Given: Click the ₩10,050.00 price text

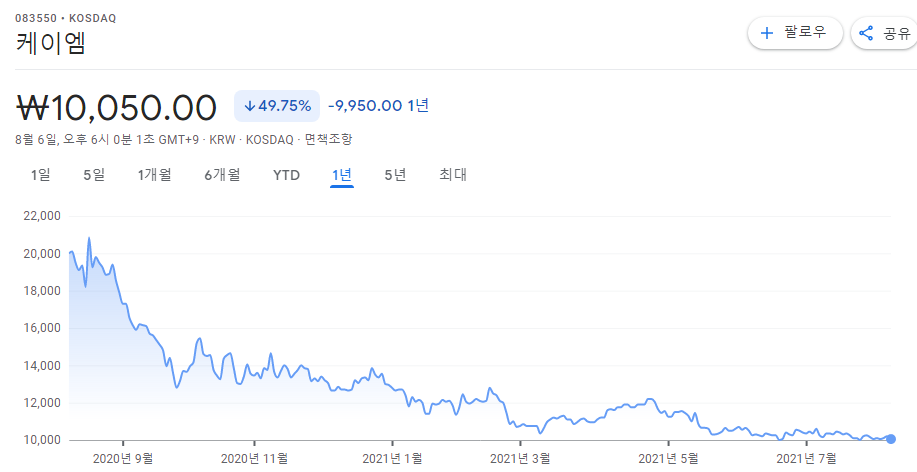Looking at the screenshot, I should point(116,108).
